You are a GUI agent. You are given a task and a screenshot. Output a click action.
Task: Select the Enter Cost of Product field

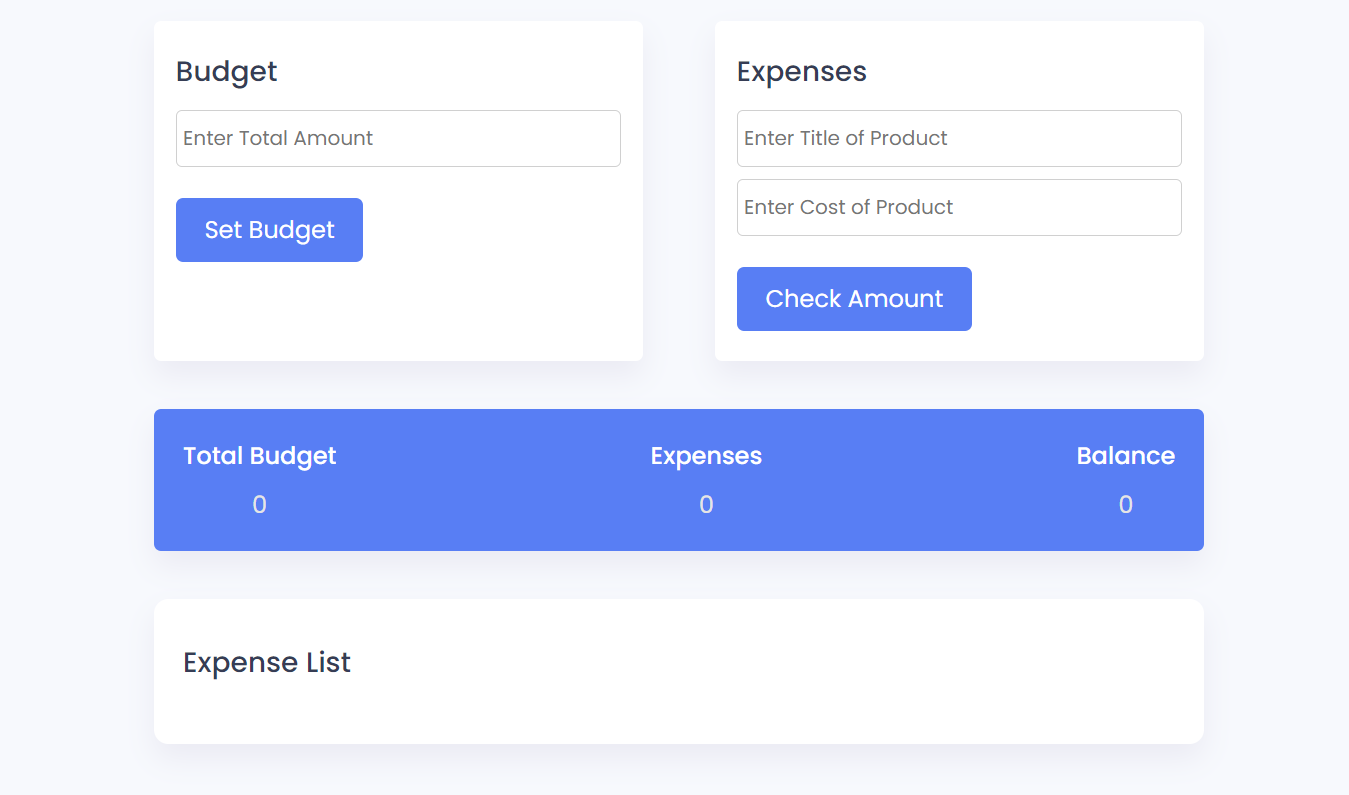pos(958,207)
